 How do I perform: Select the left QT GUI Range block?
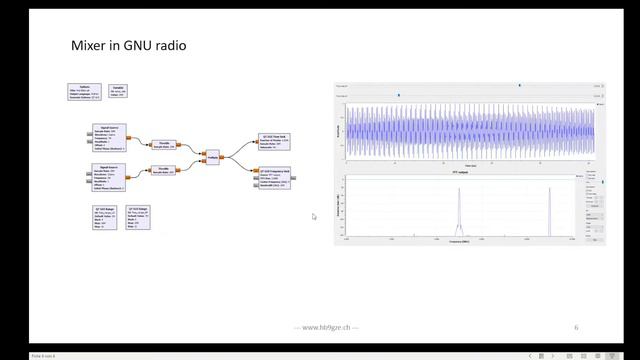tap(104, 217)
